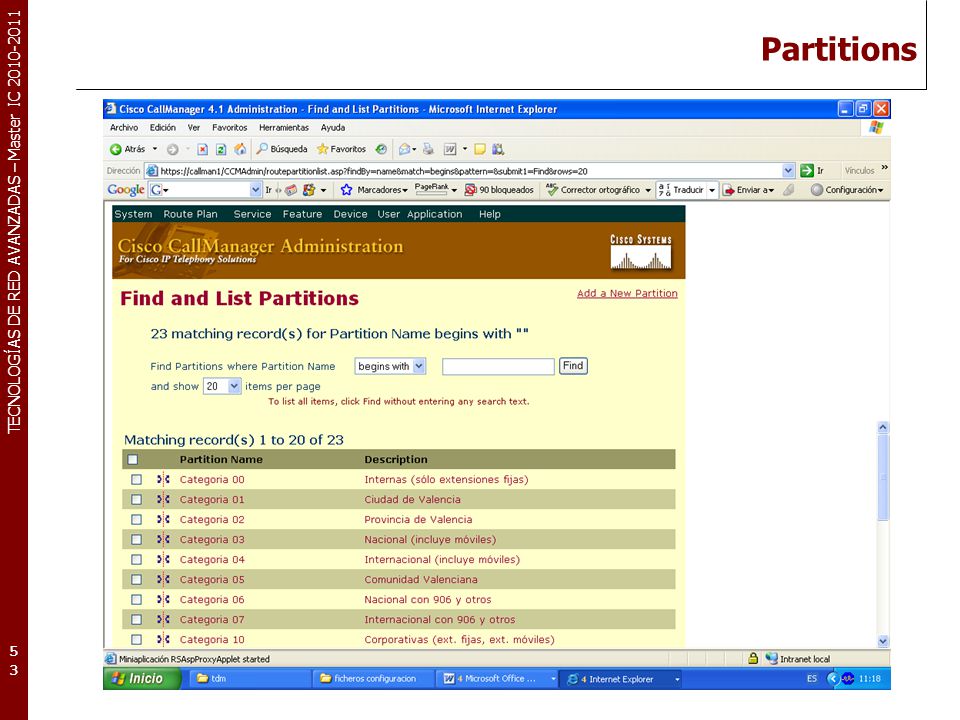Click the Google logo on toolbar
This screenshot has height=720, width=960.
point(126,190)
